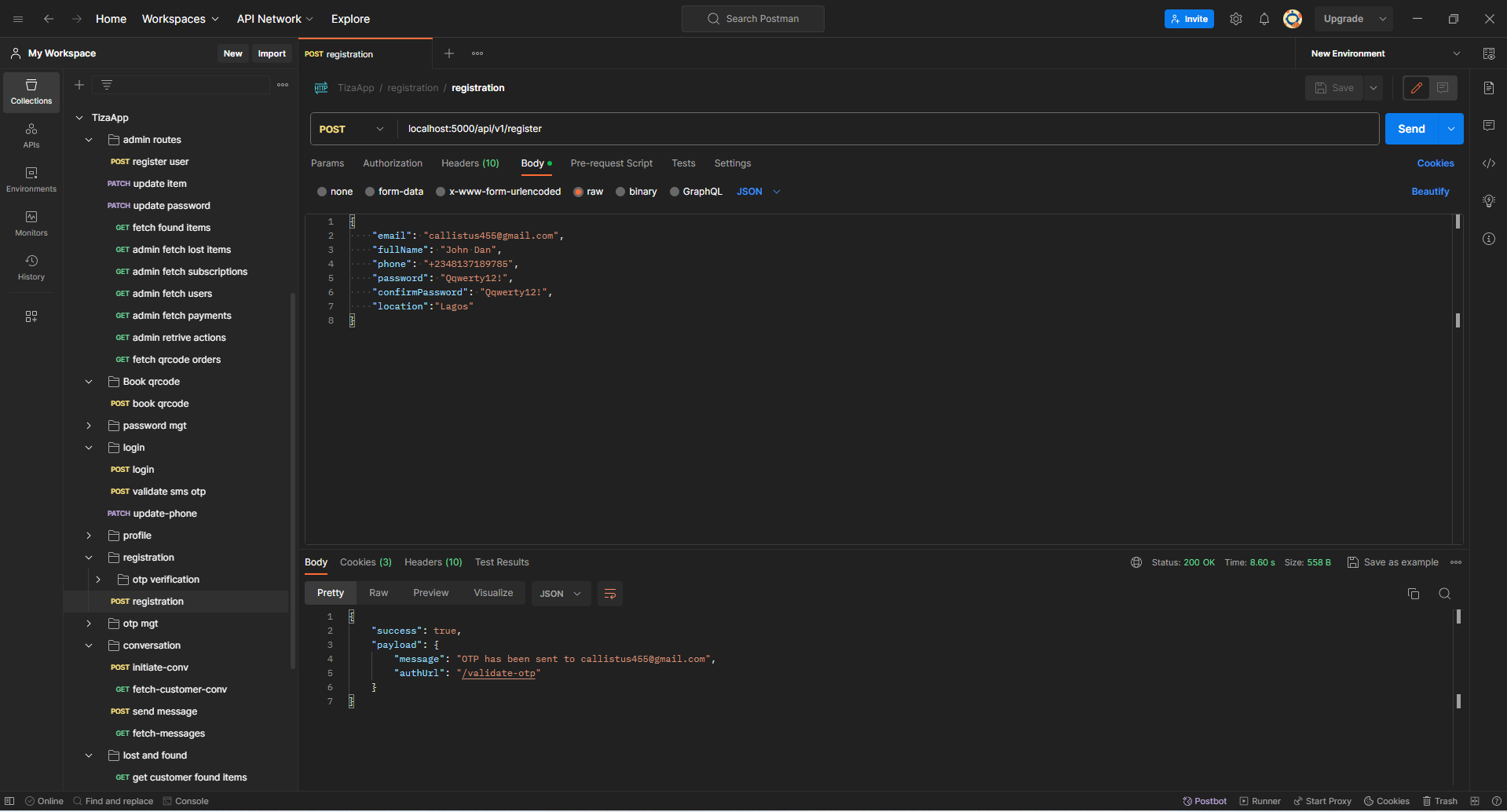Open the tab options ellipsis next to new tab
Image resolution: width=1507 pixels, height=812 pixels.
click(477, 53)
